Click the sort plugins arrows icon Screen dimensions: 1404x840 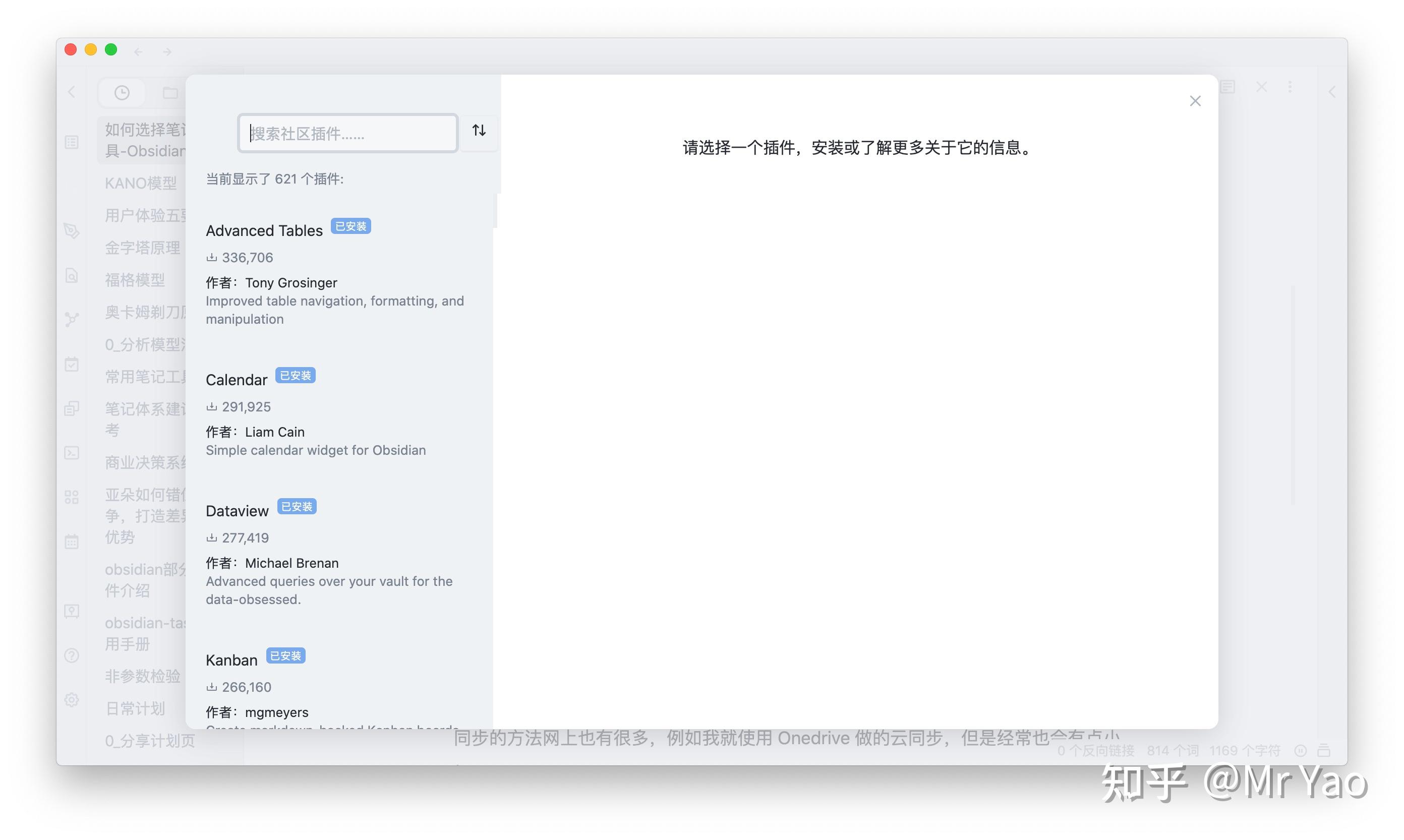[x=479, y=131]
